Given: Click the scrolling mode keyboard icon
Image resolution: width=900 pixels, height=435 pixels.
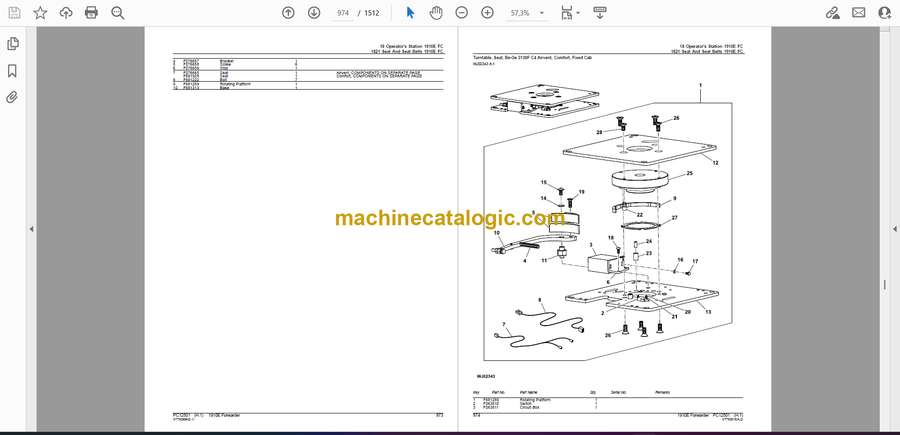Looking at the screenshot, I should click(x=599, y=13).
